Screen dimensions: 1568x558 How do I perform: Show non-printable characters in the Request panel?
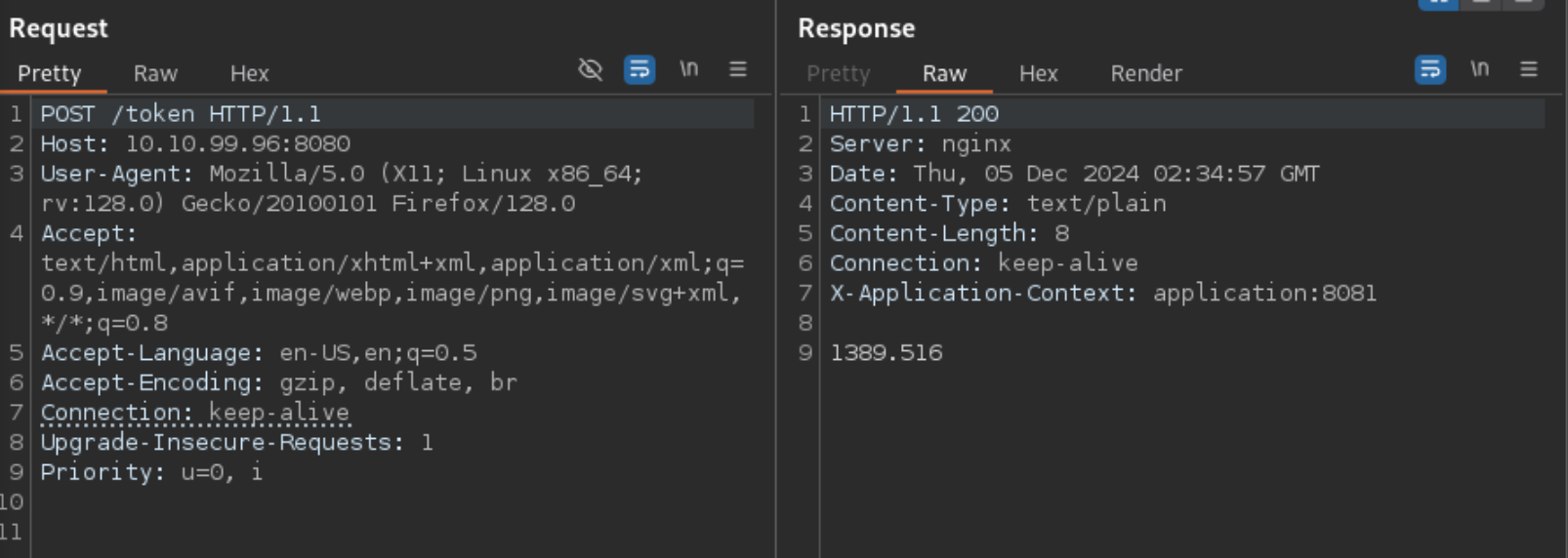pos(689,69)
